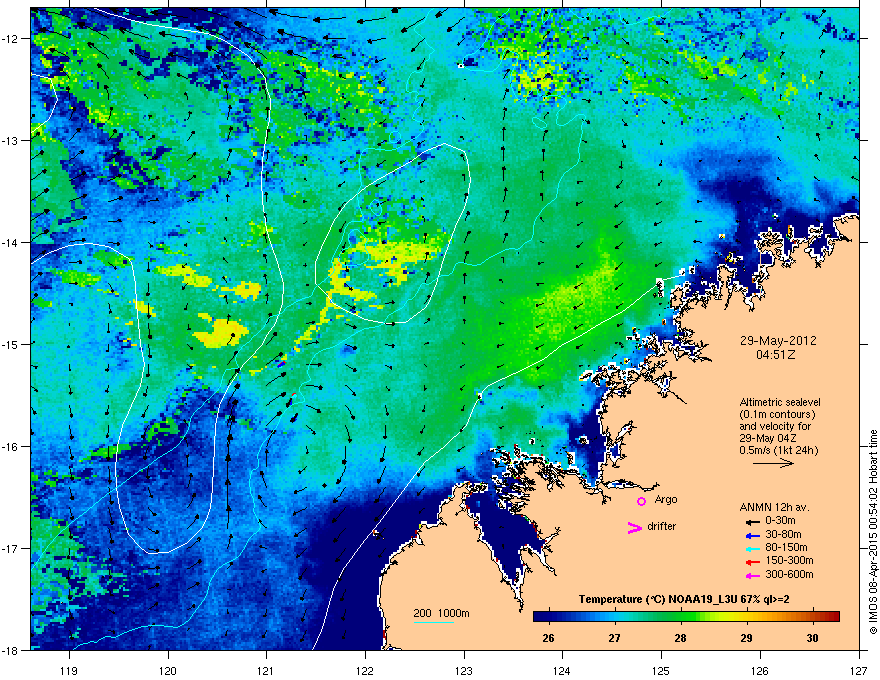This screenshot has height=680, width=880.
Task: Click longitude axis label 120
Action: coord(168,671)
